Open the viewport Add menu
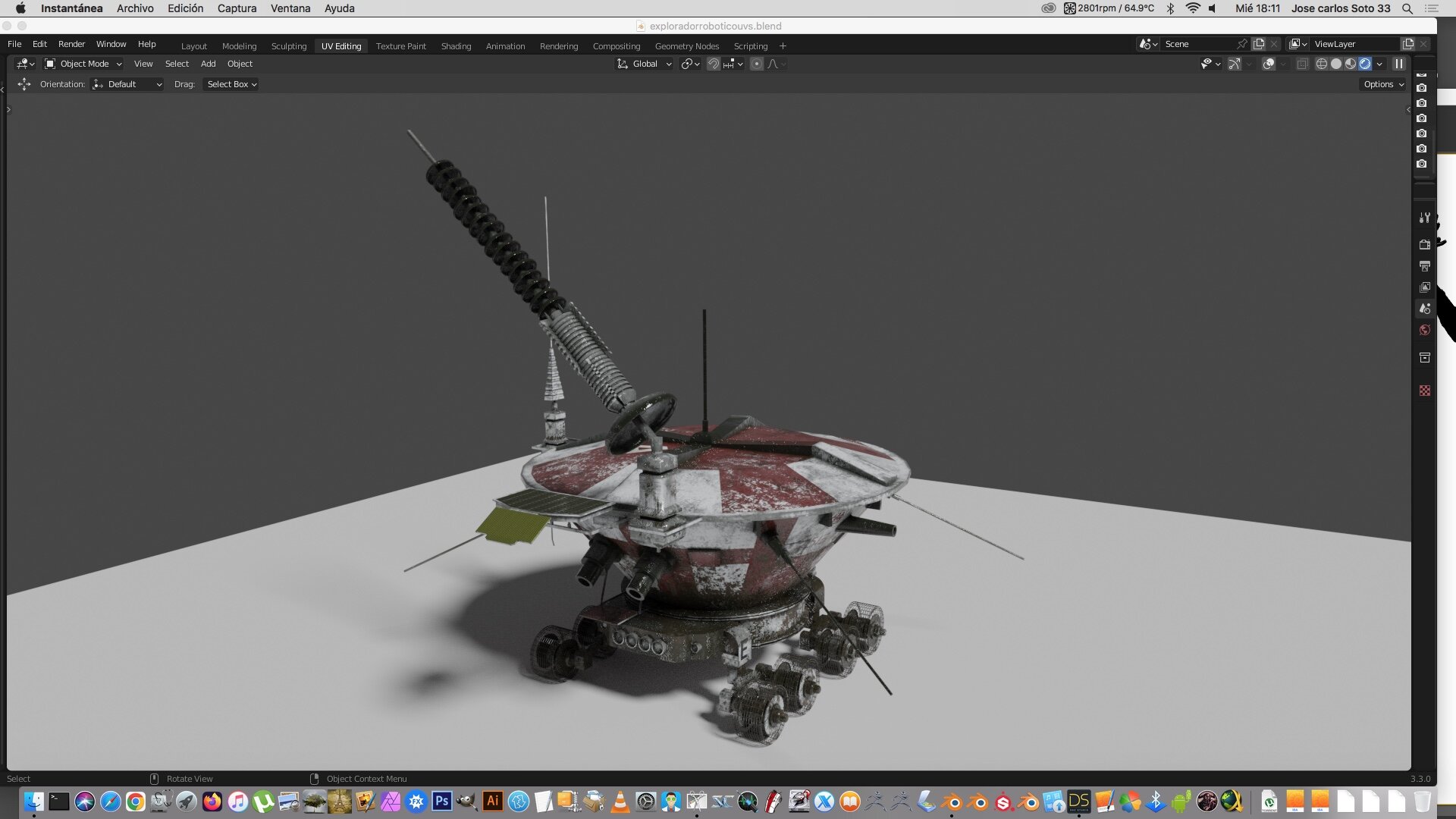This screenshot has width=1456, height=819. point(208,64)
